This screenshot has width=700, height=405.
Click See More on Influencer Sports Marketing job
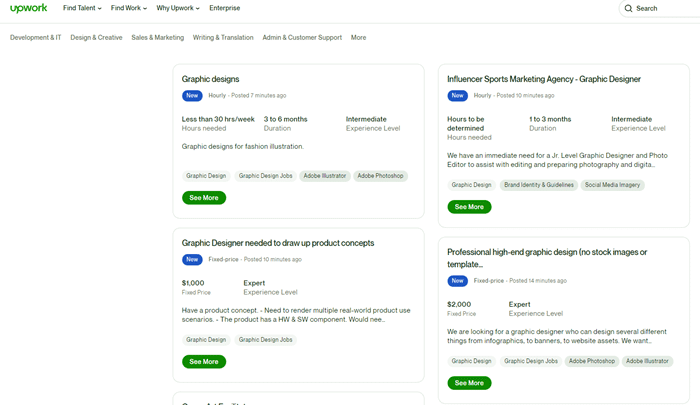[469, 207]
